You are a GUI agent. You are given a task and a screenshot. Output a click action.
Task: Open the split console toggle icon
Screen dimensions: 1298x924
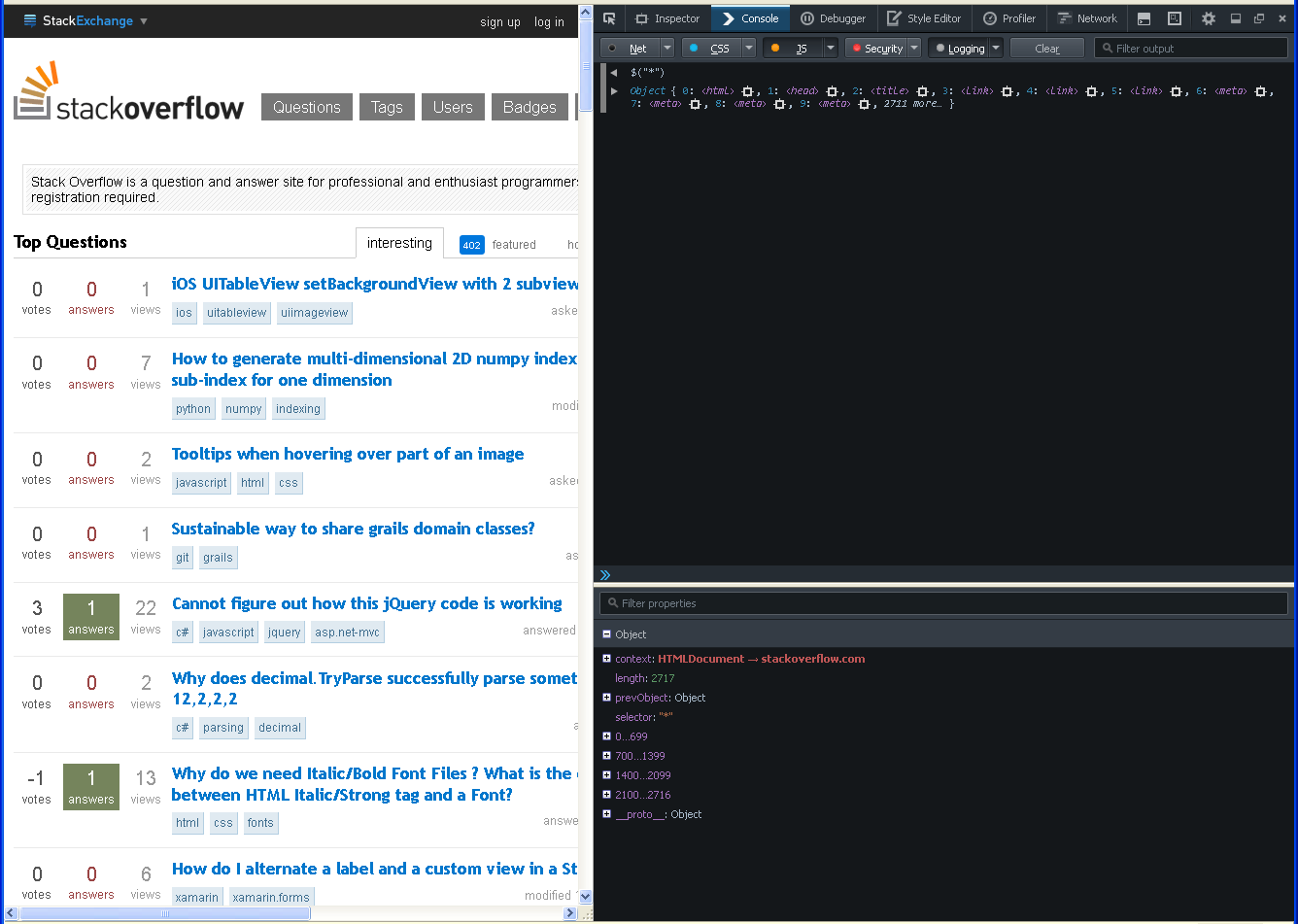point(1144,18)
